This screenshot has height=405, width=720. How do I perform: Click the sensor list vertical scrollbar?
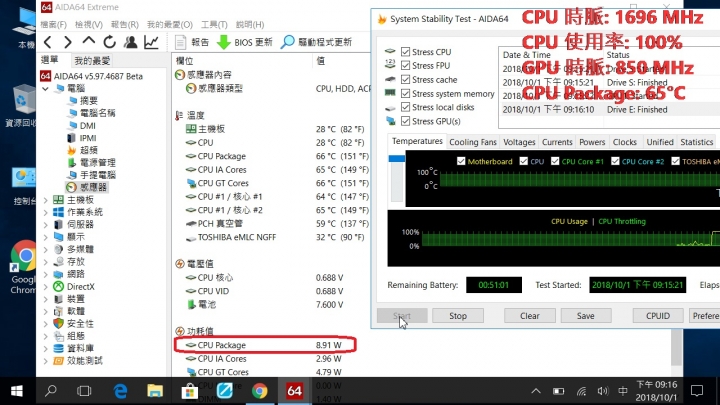[x=676, y=347]
